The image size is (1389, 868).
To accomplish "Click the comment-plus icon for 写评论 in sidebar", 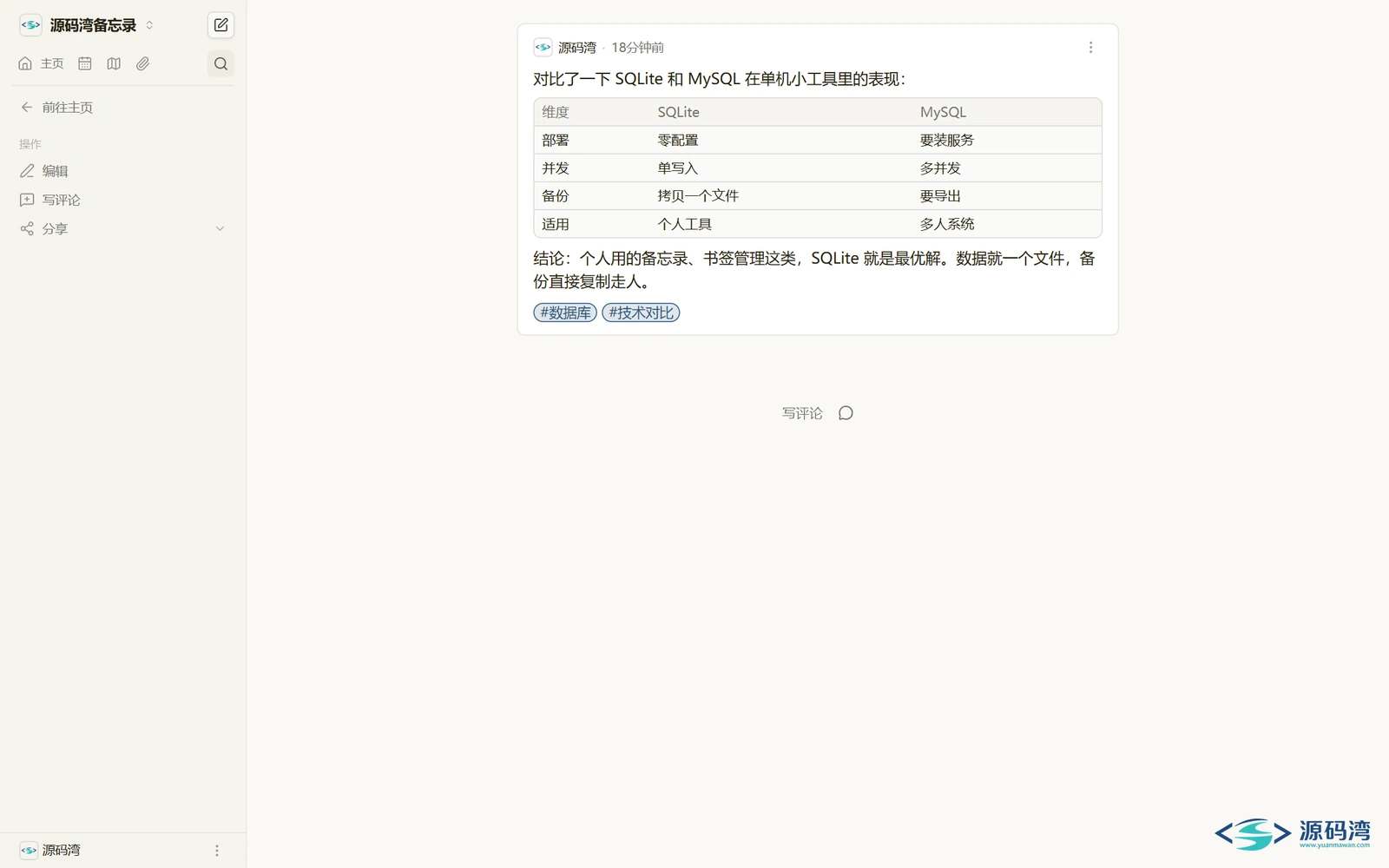I will tap(27, 200).
